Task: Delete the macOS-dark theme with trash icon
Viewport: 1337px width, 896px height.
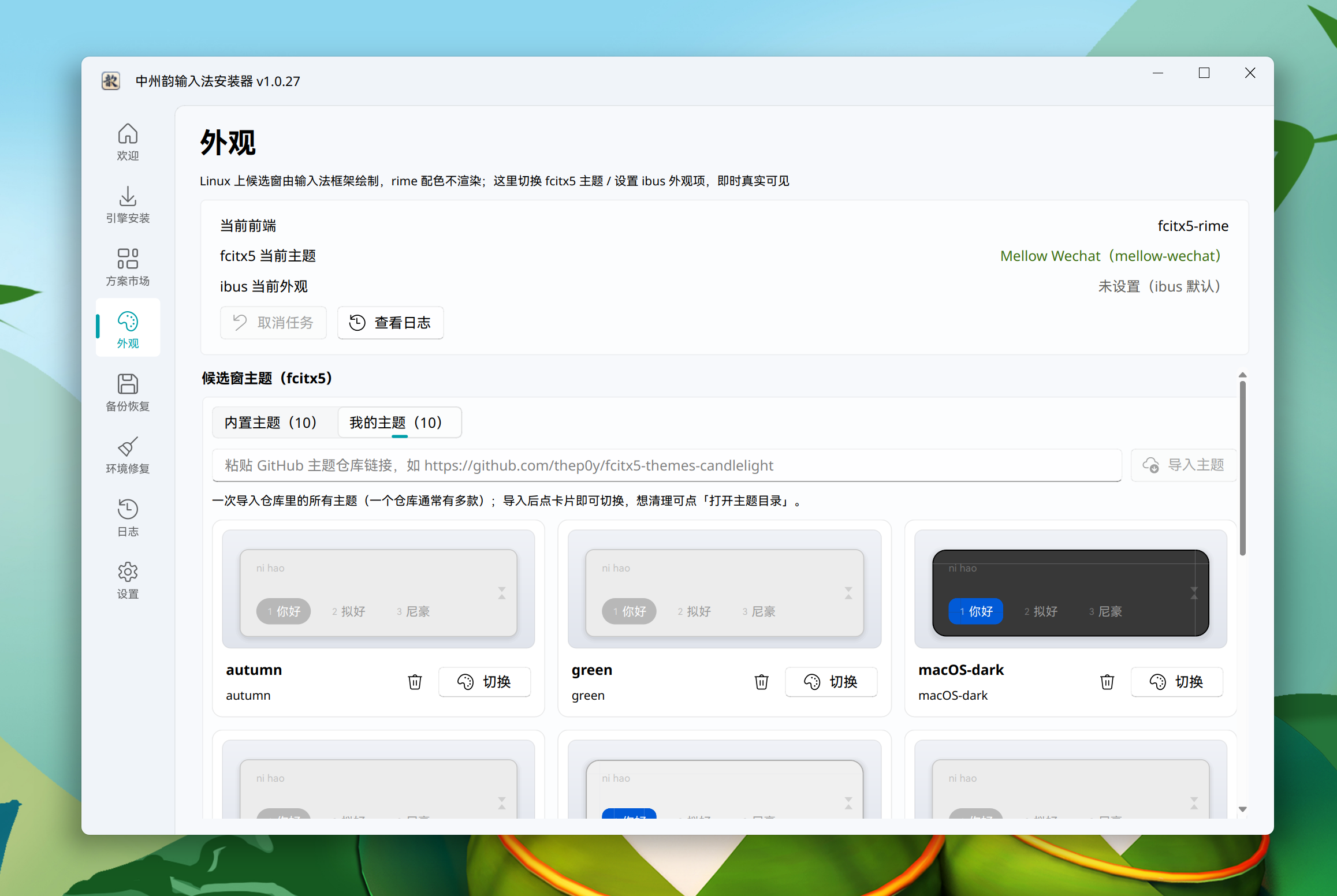Action: pos(1107,682)
